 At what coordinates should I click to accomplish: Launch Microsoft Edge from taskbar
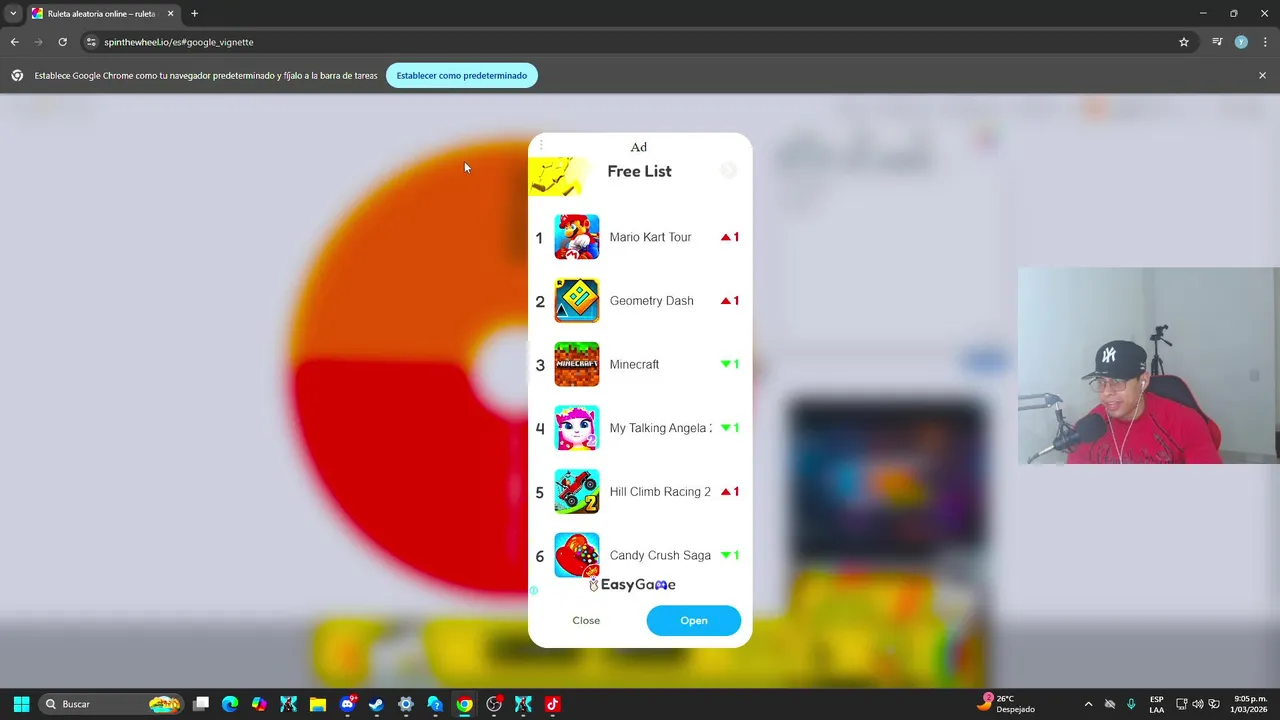coord(230,704)
